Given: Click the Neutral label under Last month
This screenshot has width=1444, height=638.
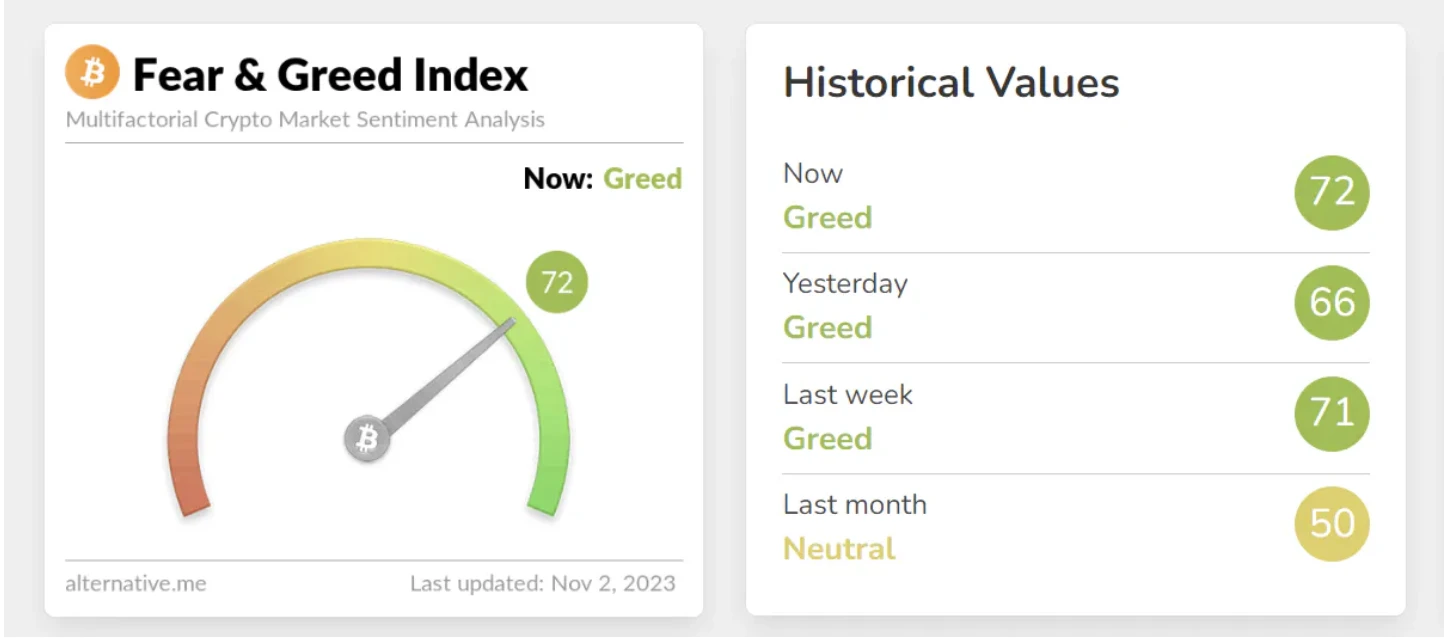Looking at the screenshot, I should click(839, 548).
